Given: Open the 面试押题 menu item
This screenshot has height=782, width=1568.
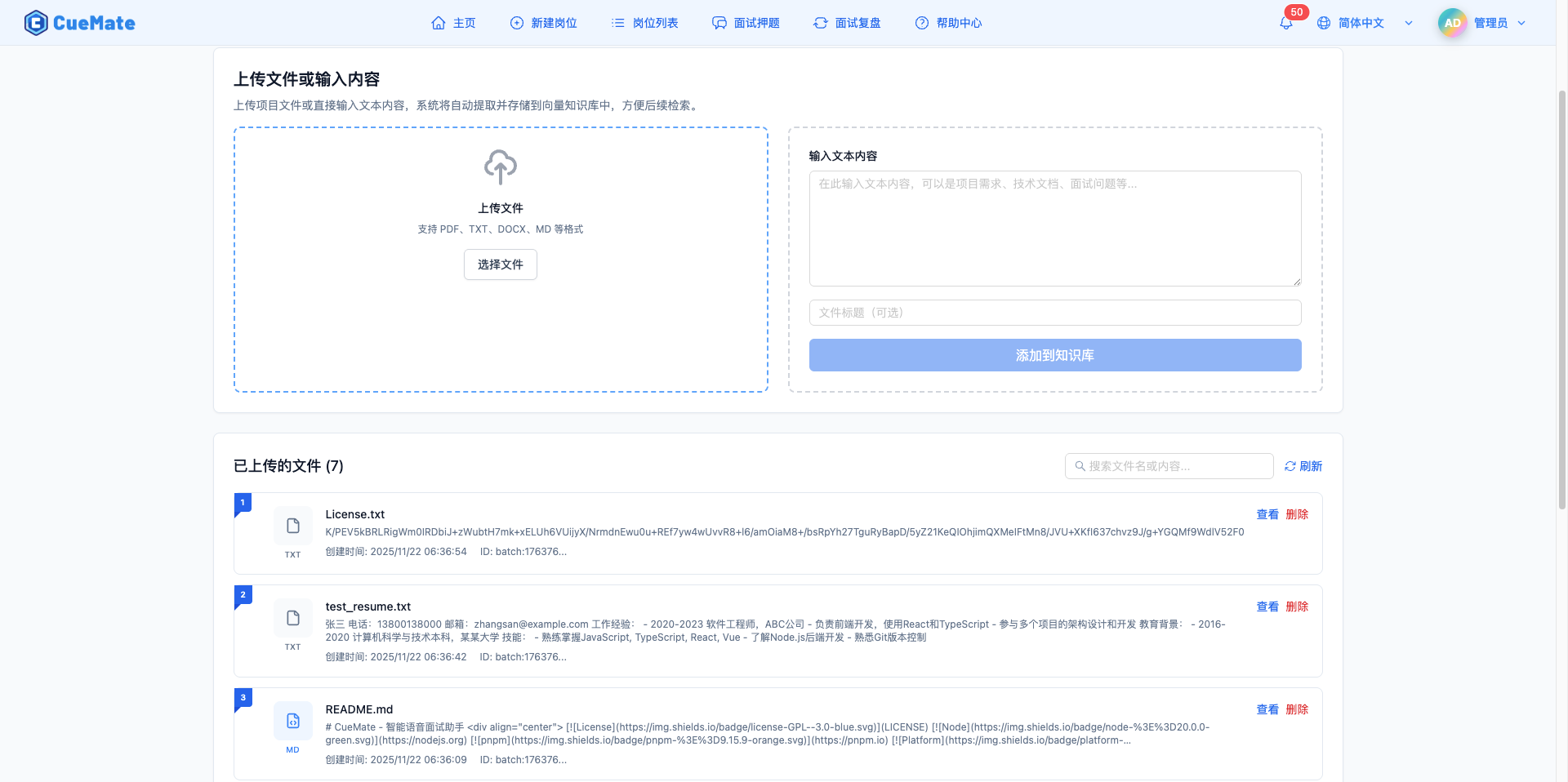Looking at the screenshot, I should click(756, 23).
